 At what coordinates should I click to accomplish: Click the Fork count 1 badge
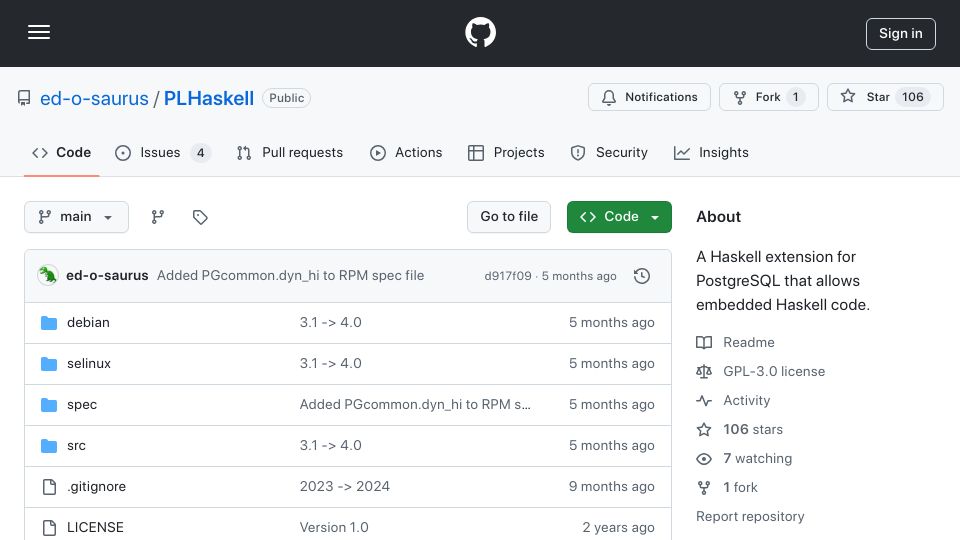(795, 97)
